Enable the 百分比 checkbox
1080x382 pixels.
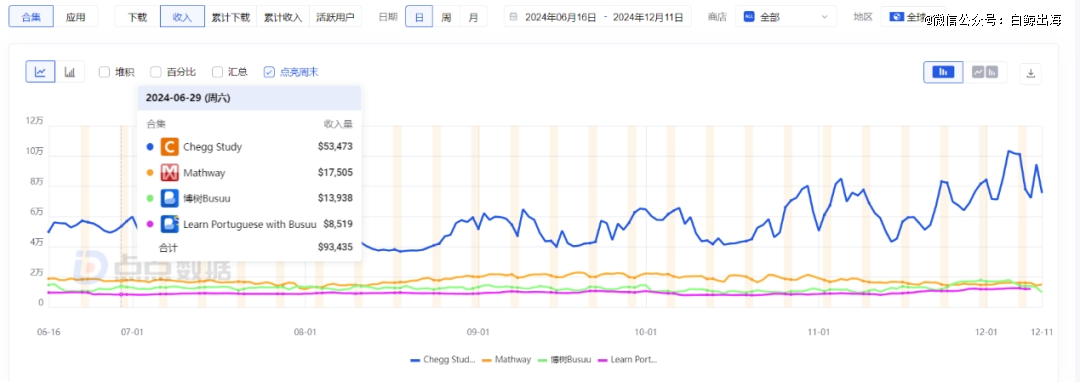[x=156, y=72]
